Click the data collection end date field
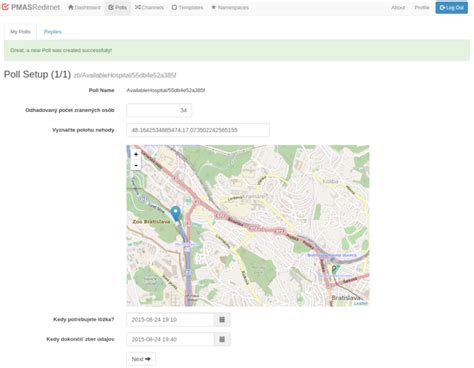 coord(170,339)
